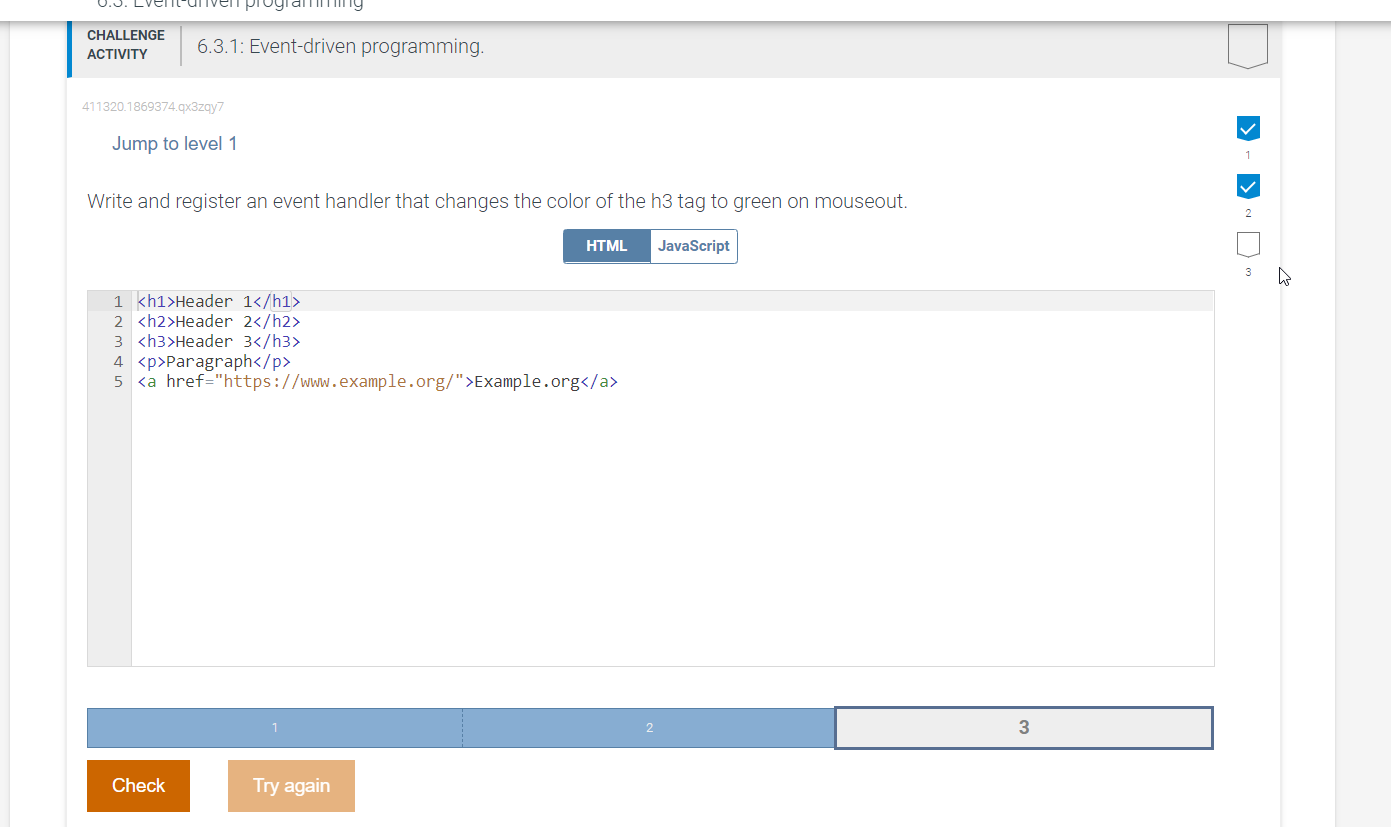Select completed level 1 checkbox indicator
The image size is (1391, 827).
point(1248,127)
